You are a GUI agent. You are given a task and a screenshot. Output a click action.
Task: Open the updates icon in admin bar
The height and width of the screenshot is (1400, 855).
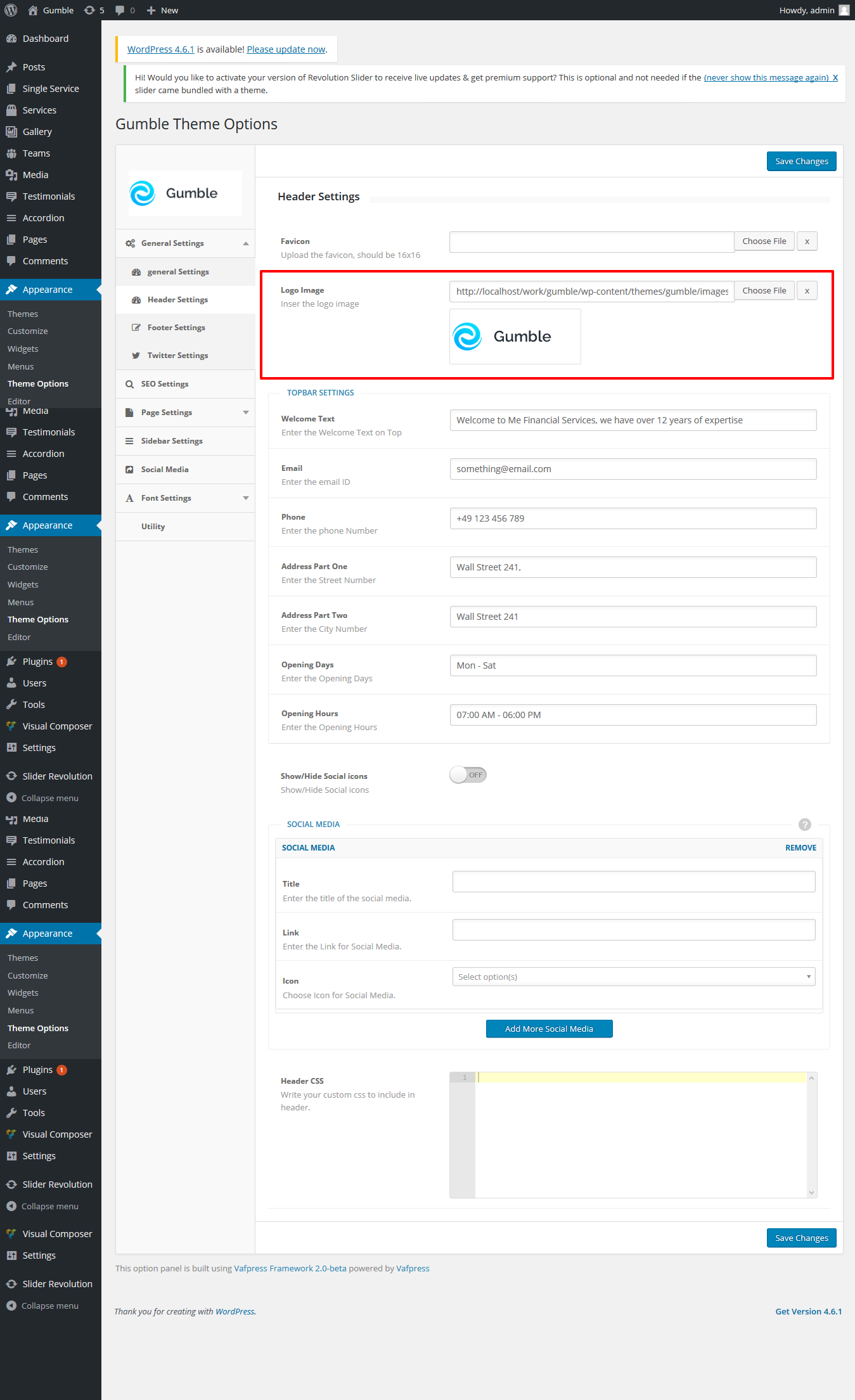[x=90, y=10]
